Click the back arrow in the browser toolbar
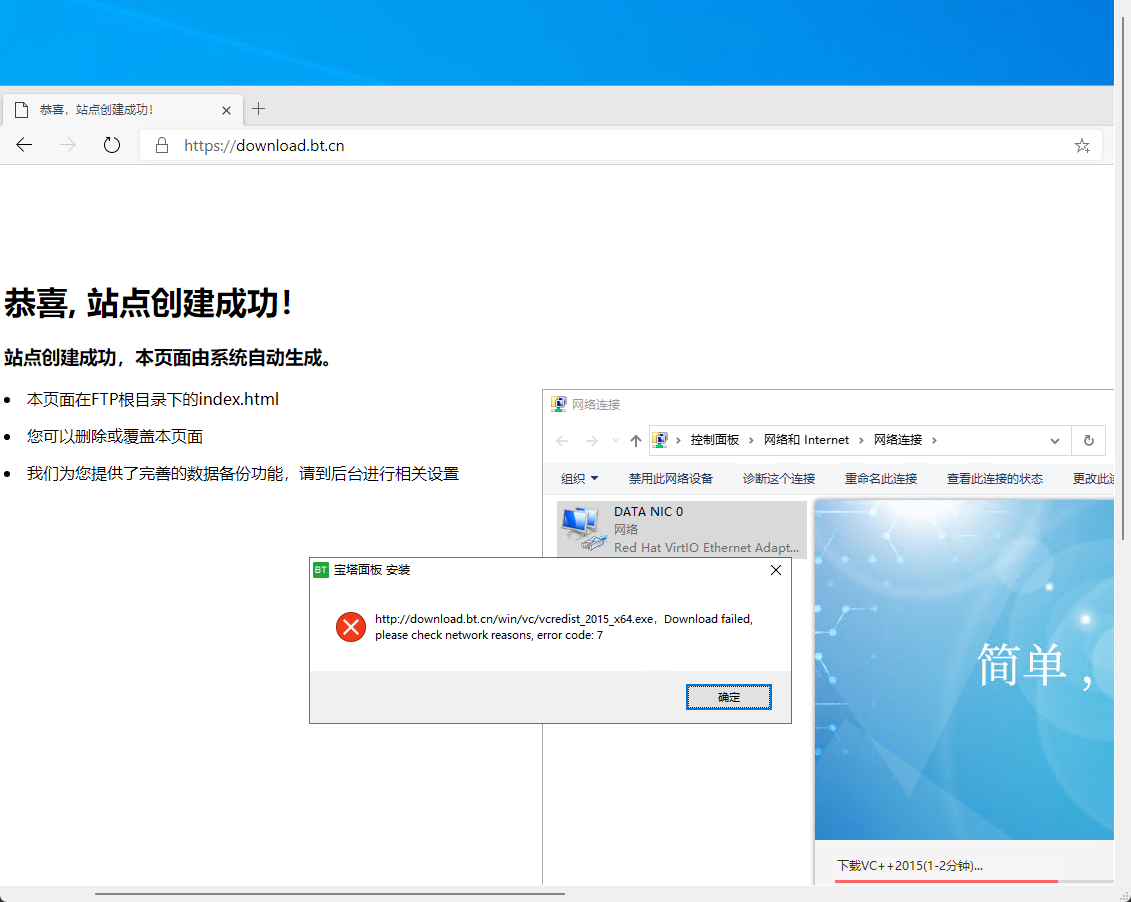 point(24,145)
